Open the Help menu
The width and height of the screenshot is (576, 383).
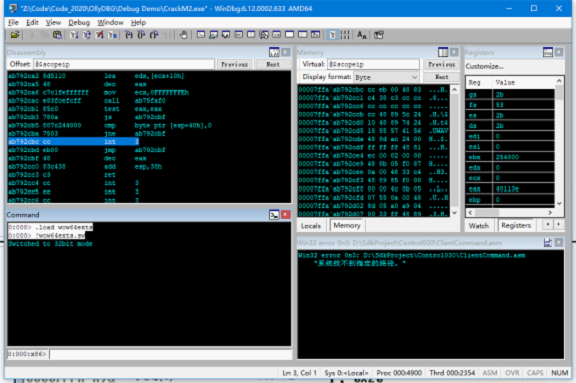click(138, 22)
